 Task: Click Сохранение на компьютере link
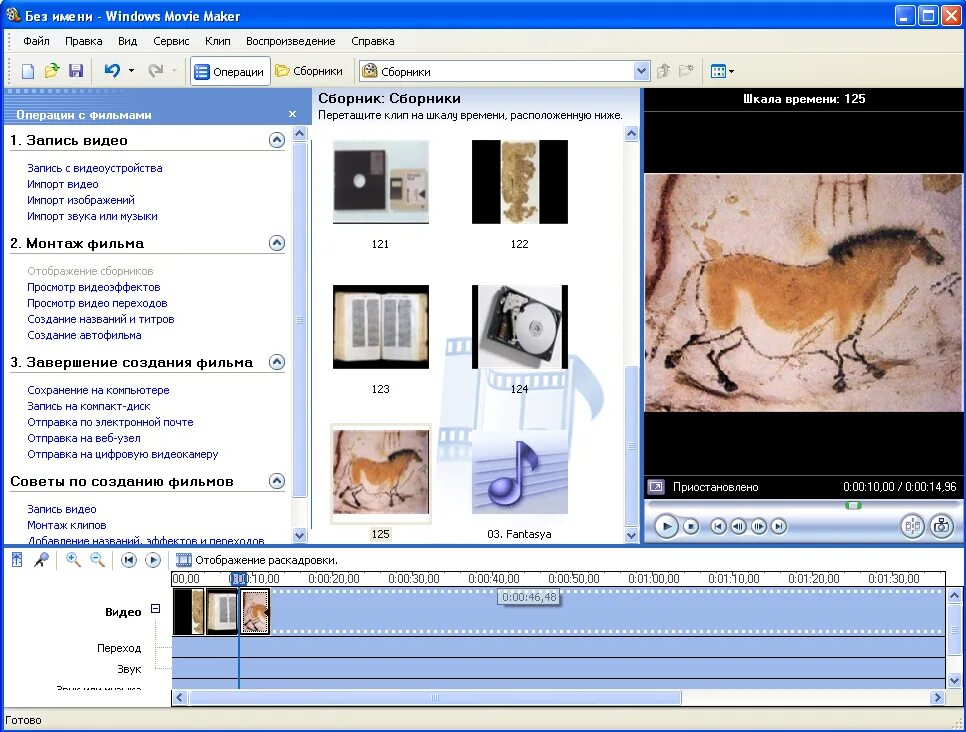click(x=98, y=390)
